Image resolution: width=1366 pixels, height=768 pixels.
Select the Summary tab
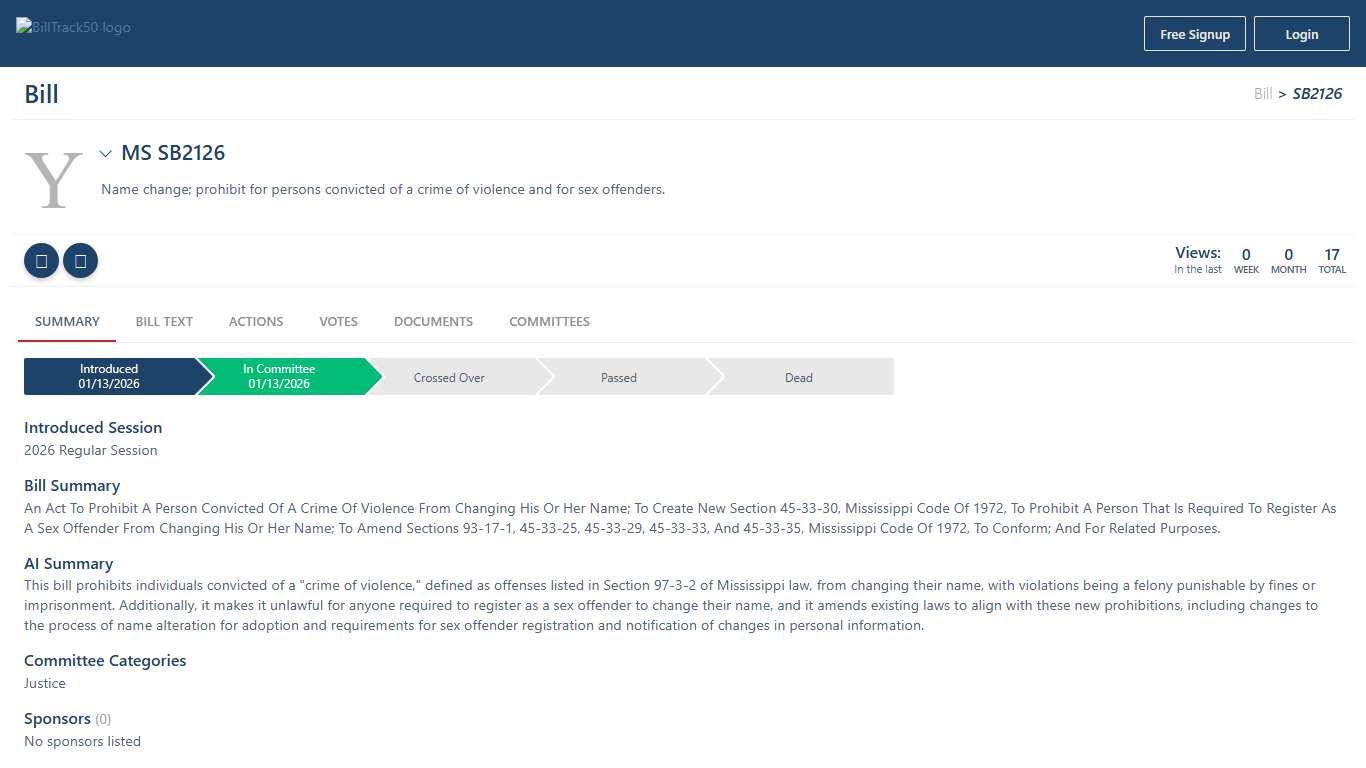click(67, 322)
